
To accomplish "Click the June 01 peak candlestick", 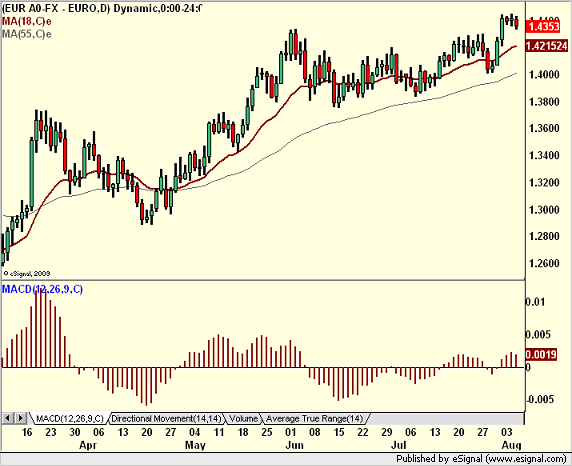I will click(291, 45).
